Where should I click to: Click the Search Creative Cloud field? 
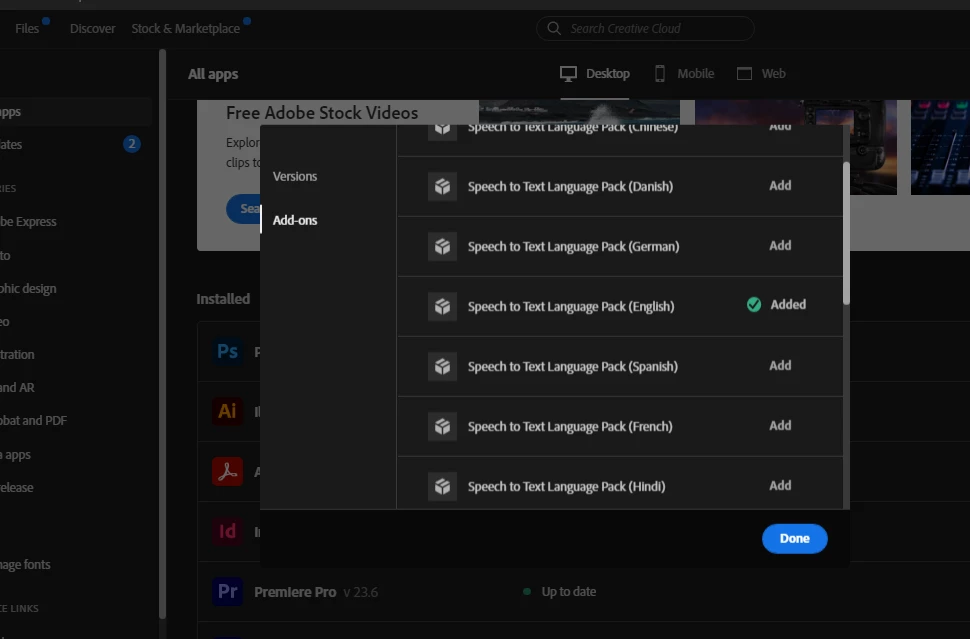[x=645, y=28]
